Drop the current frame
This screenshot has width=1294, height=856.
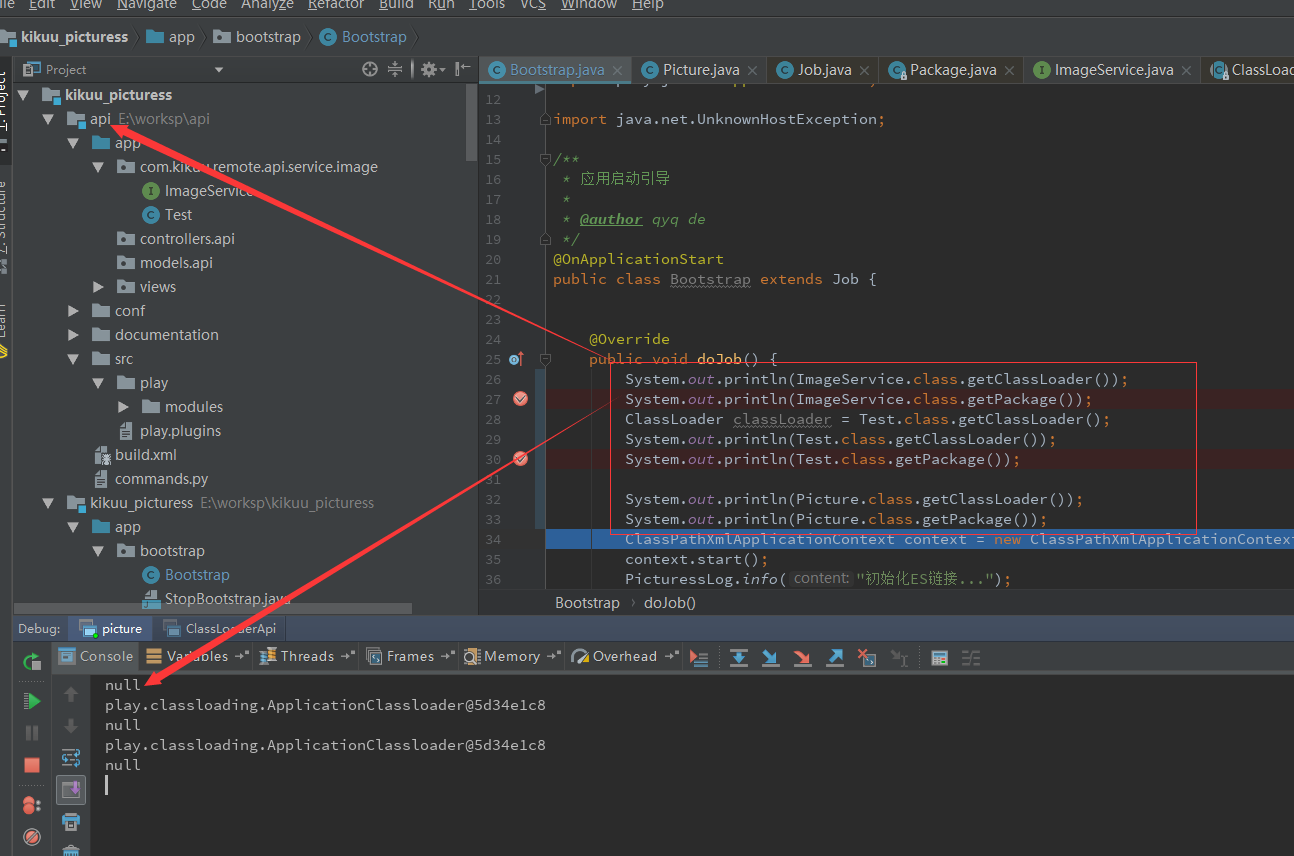point(867,657)
